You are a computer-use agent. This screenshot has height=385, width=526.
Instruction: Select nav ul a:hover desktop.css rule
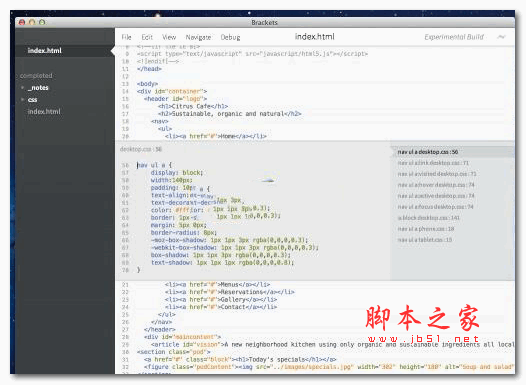coord(436,185)
